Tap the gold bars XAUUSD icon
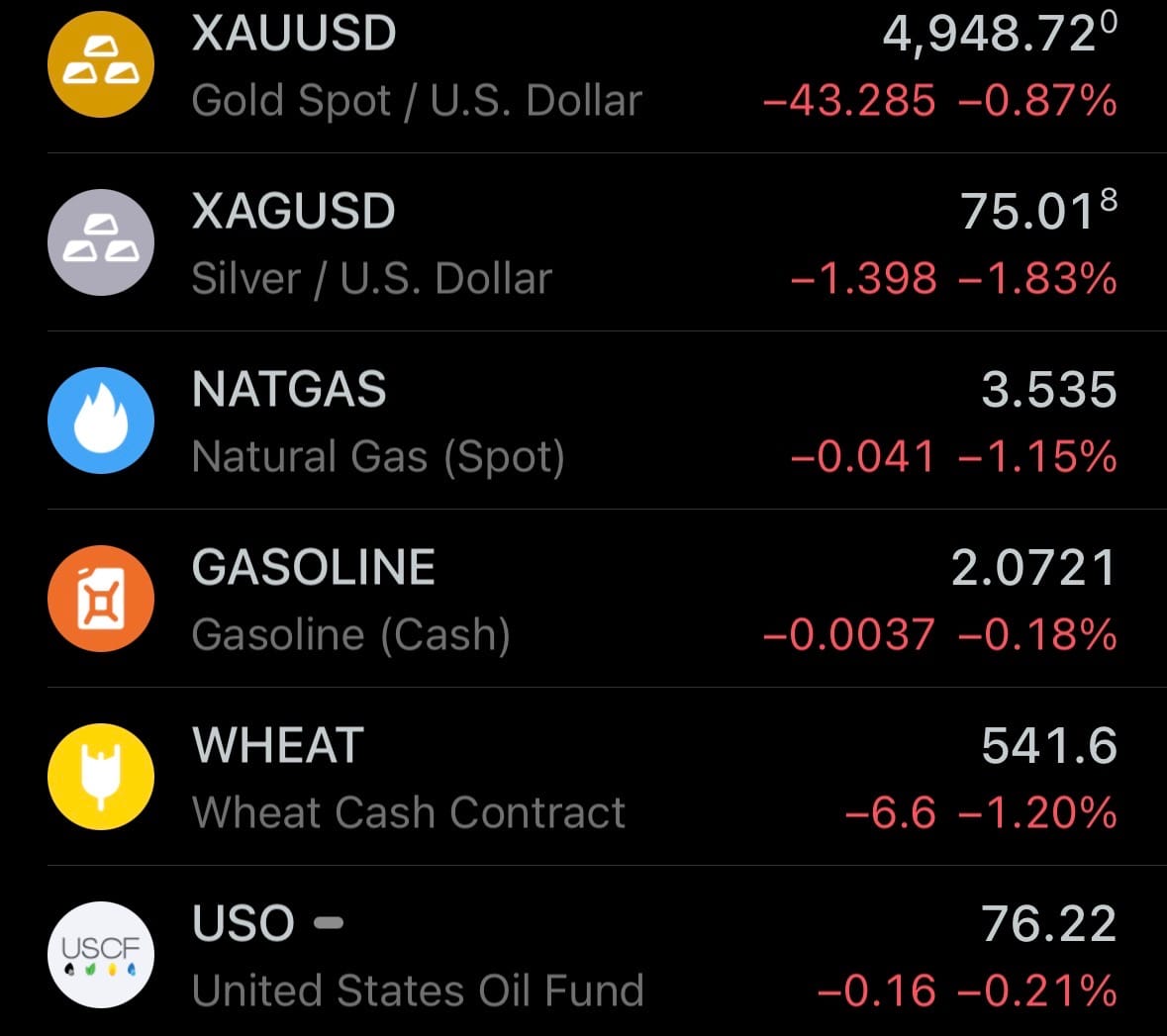 click(x=101, y=64)
